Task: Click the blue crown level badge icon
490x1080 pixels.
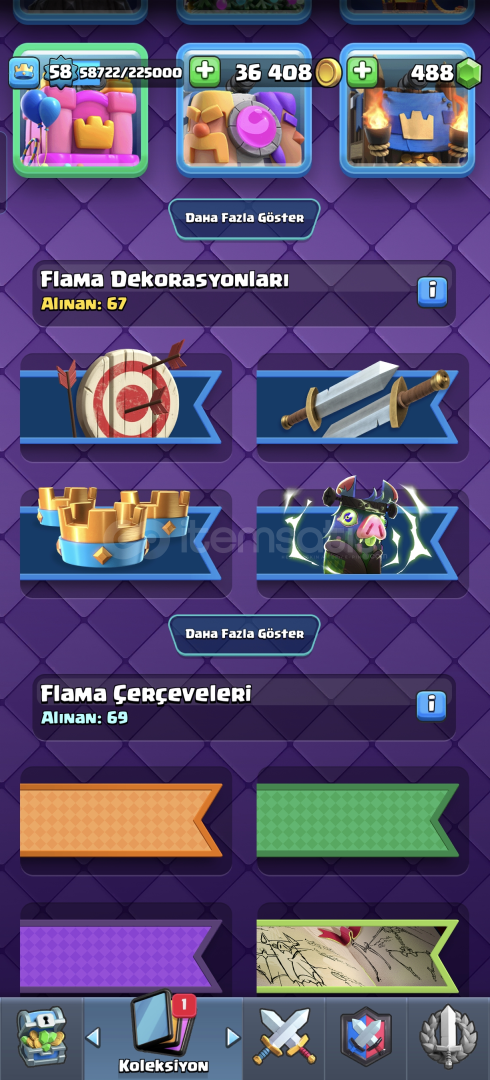Action: click(x=23, y=72)
